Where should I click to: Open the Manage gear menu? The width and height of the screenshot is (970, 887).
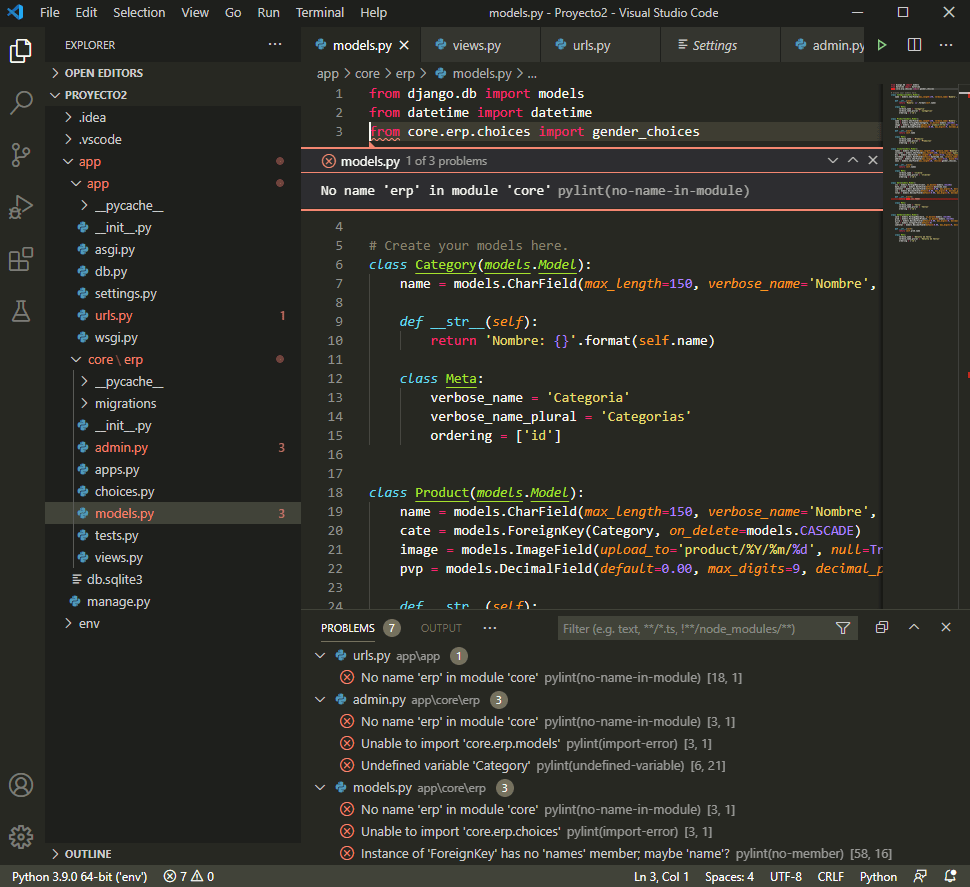[21, 837]
